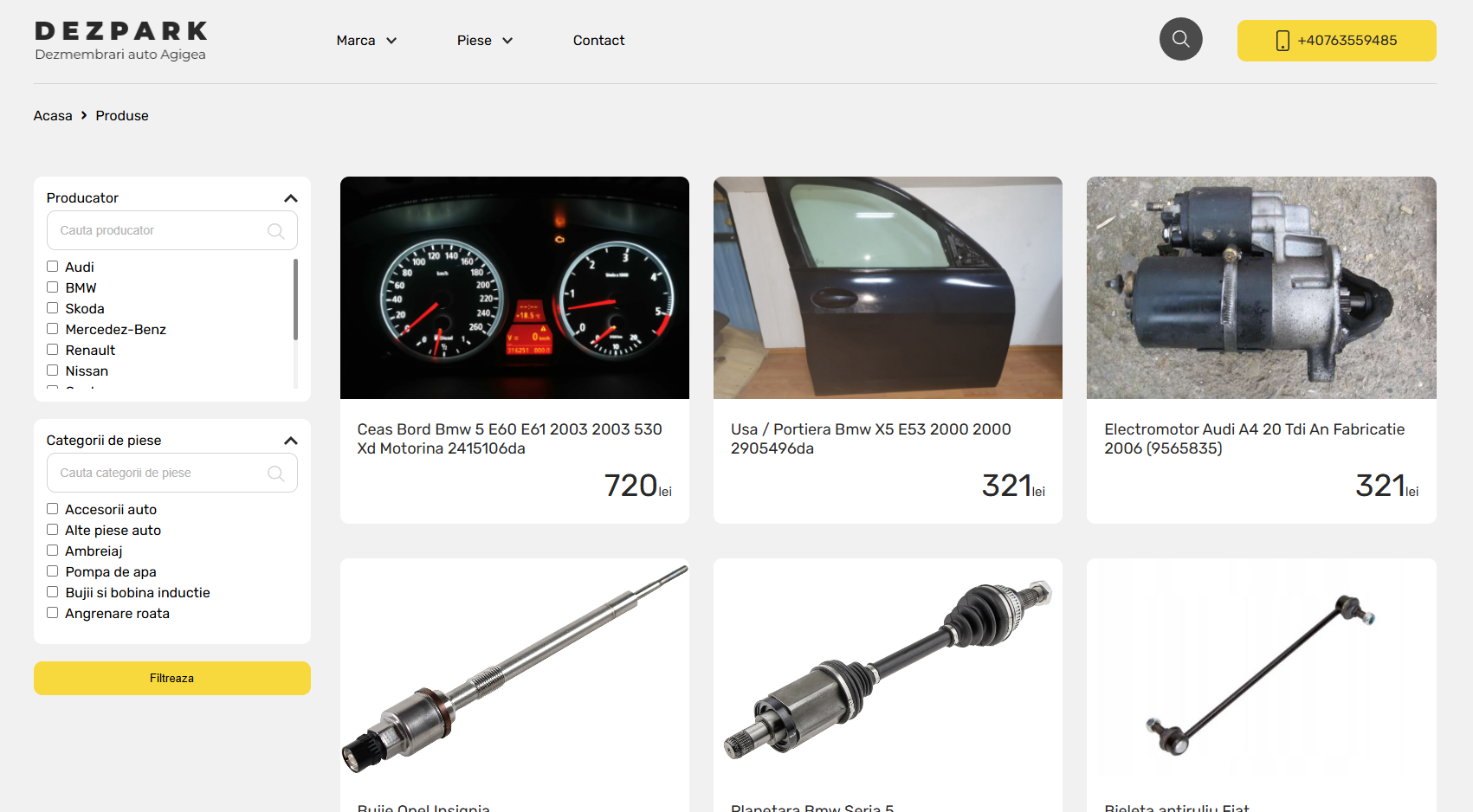Image resolution: width=1473 pixels, height=812 pixels.
Task: Toggle Angrenare roata checkbox
Action: pos(53,613)
